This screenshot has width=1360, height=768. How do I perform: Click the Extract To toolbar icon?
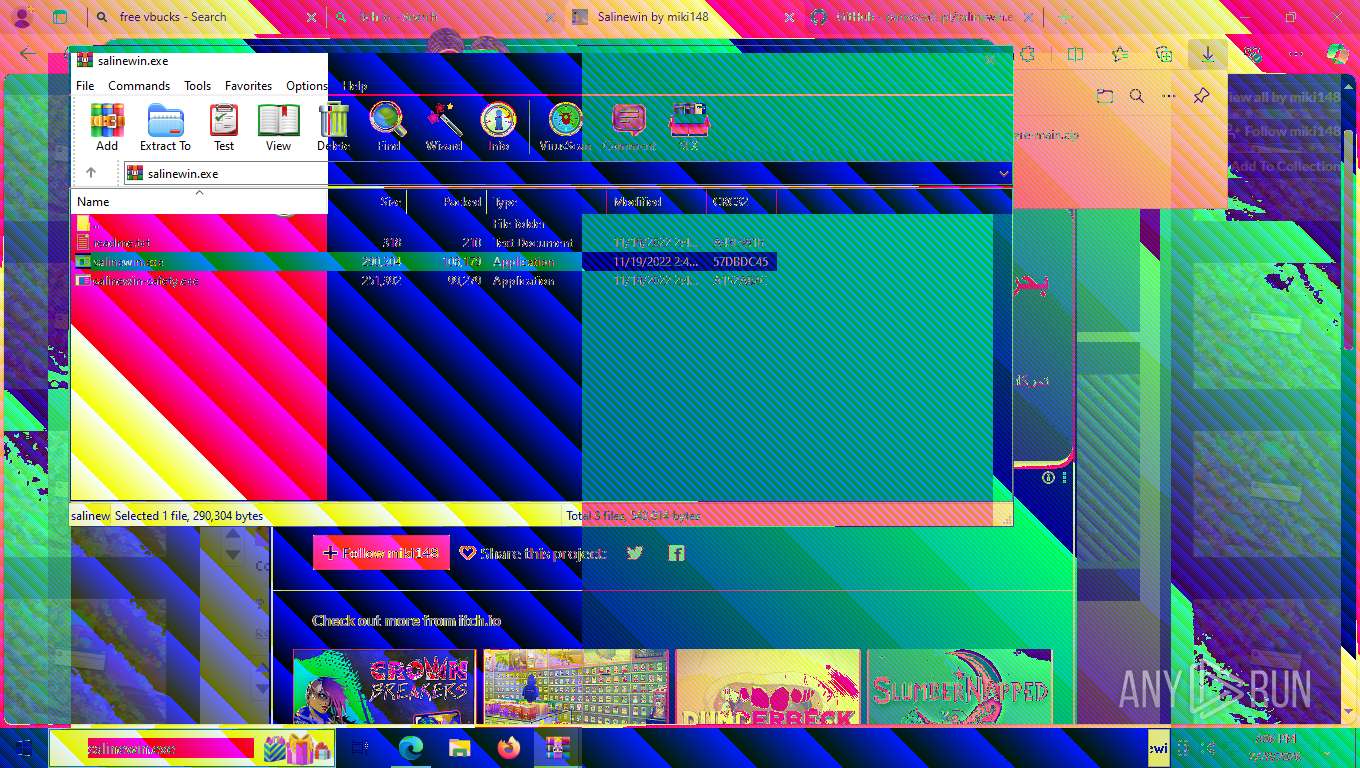165,127
